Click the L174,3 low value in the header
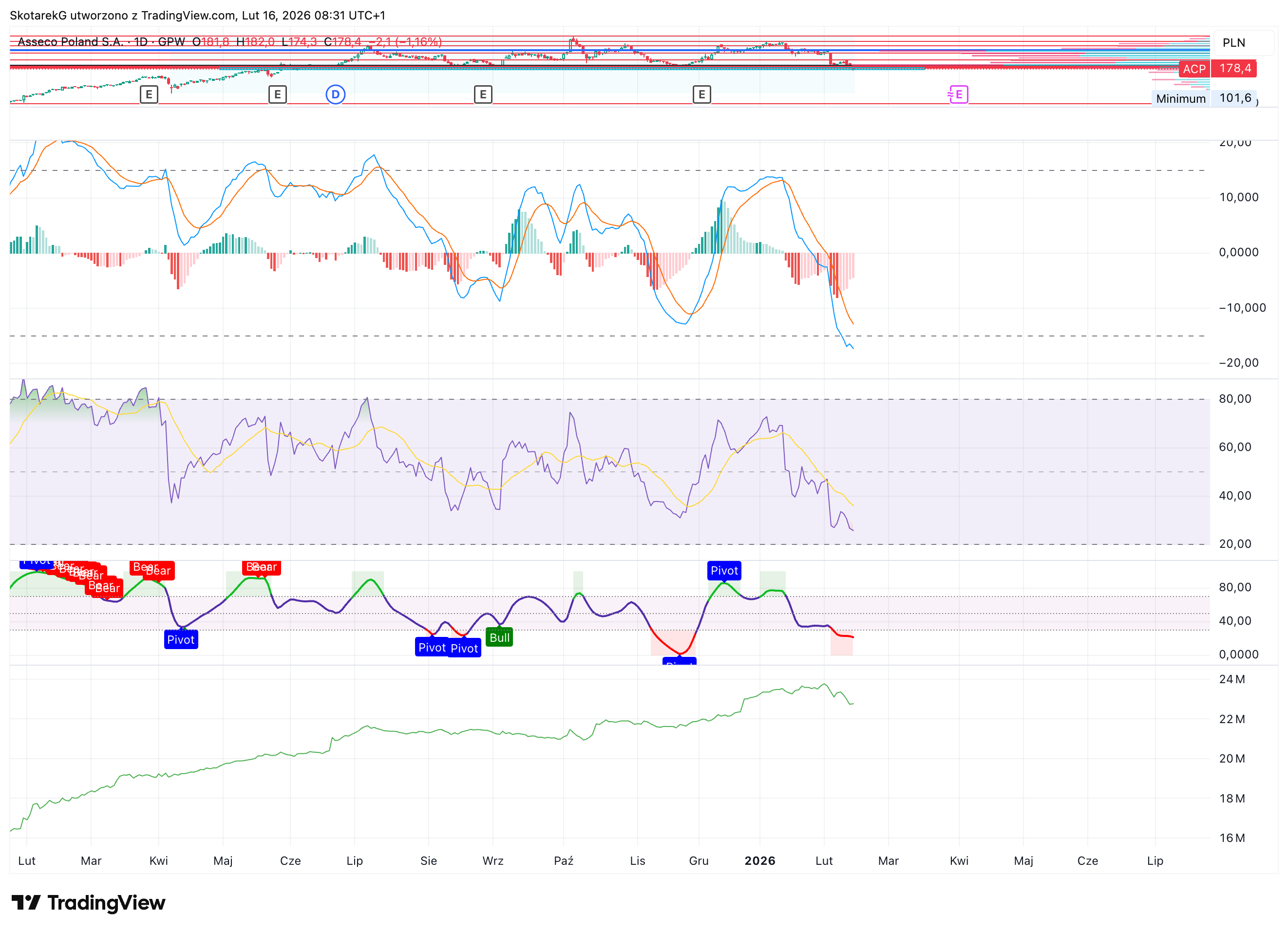Screen dimensions: 1288x932 coord(299,41)
